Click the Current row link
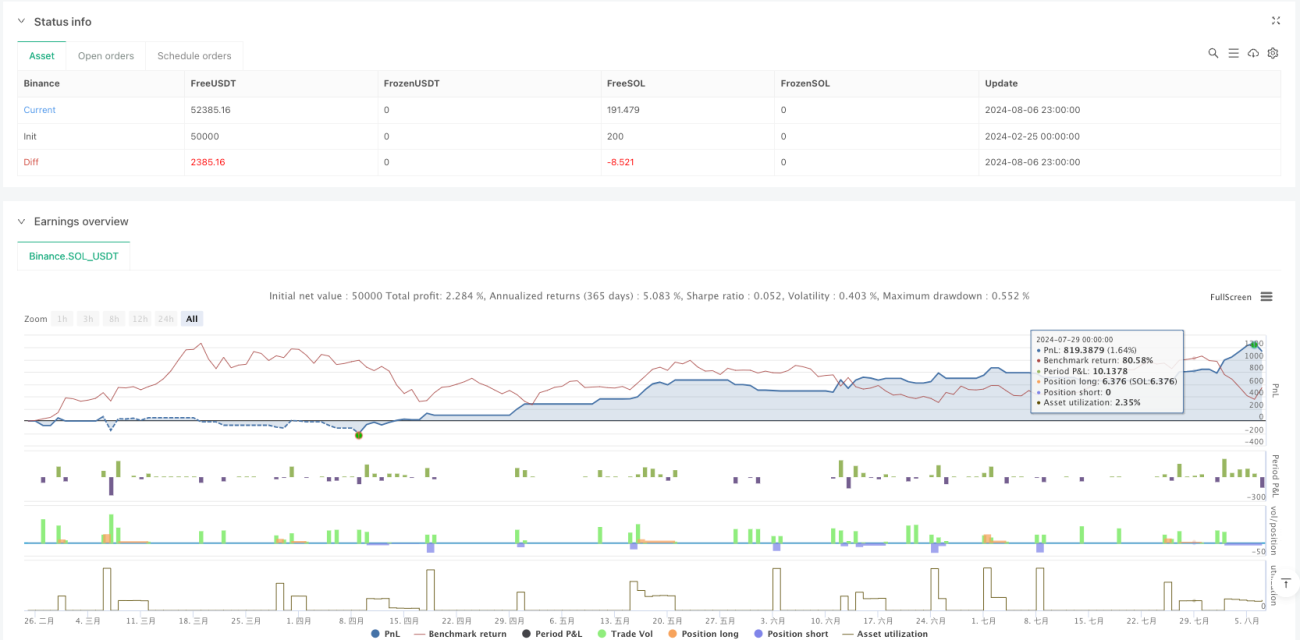 coord(40,110)
